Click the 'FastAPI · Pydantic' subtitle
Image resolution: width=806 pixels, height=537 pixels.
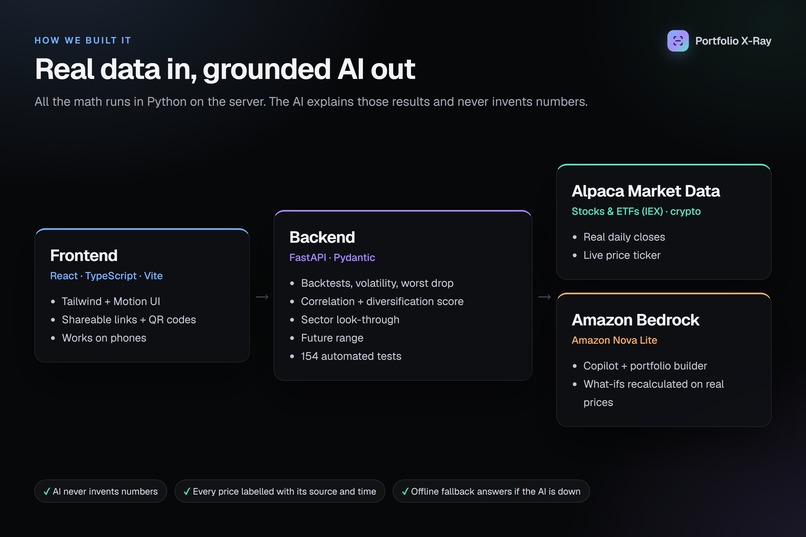point(332,257)
